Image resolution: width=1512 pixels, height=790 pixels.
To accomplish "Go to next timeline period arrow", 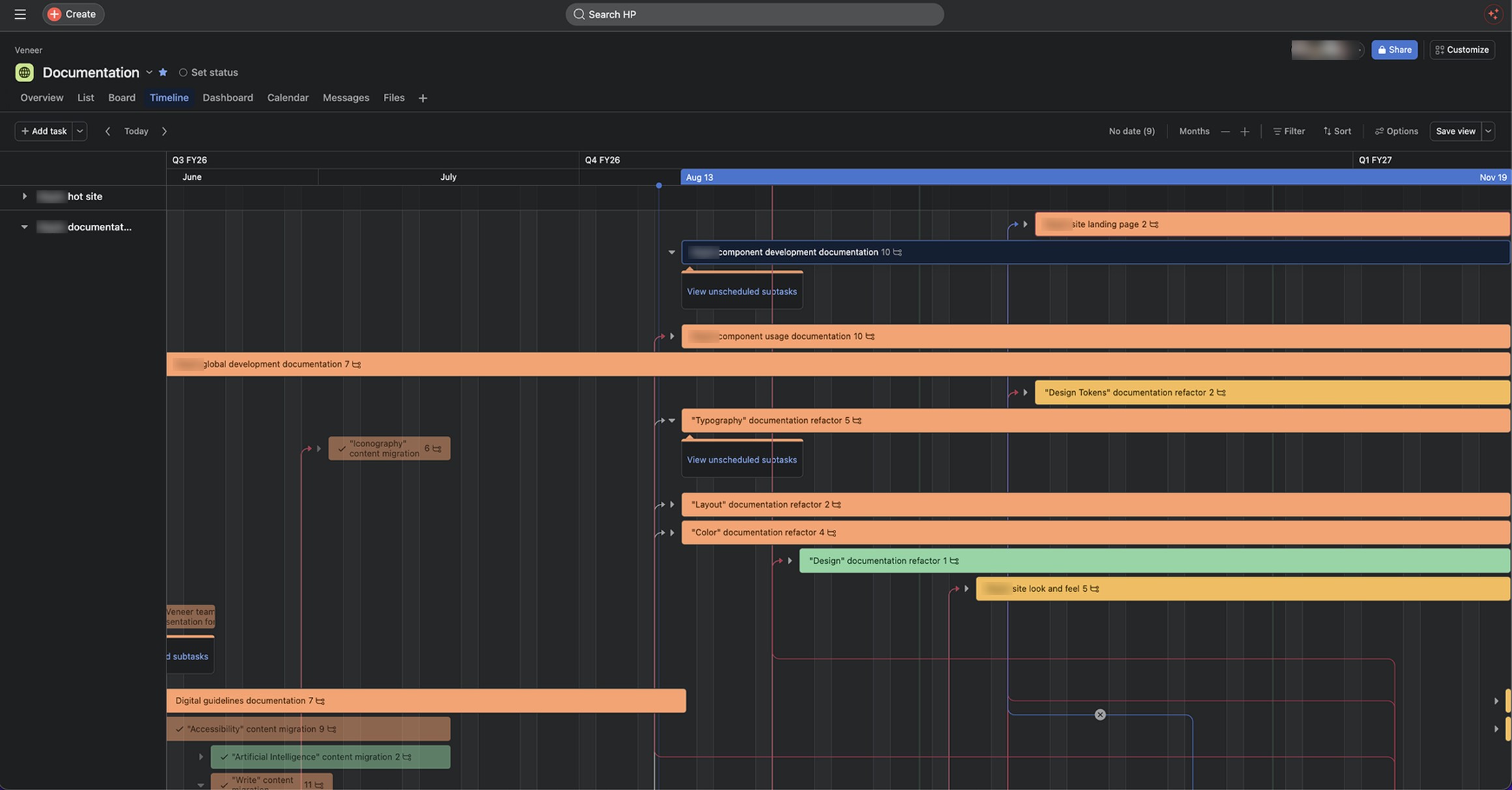I will [164, 131].
